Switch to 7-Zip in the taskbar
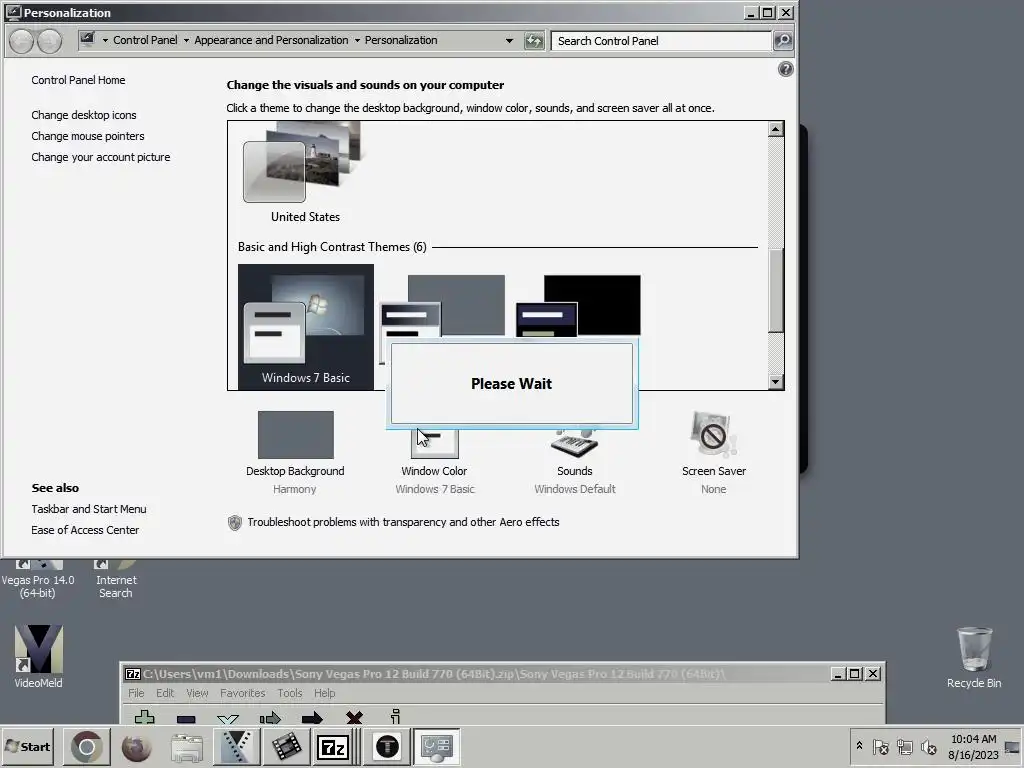The height and width of the screenshot is (768, 1024). click(x=335, y=747)
